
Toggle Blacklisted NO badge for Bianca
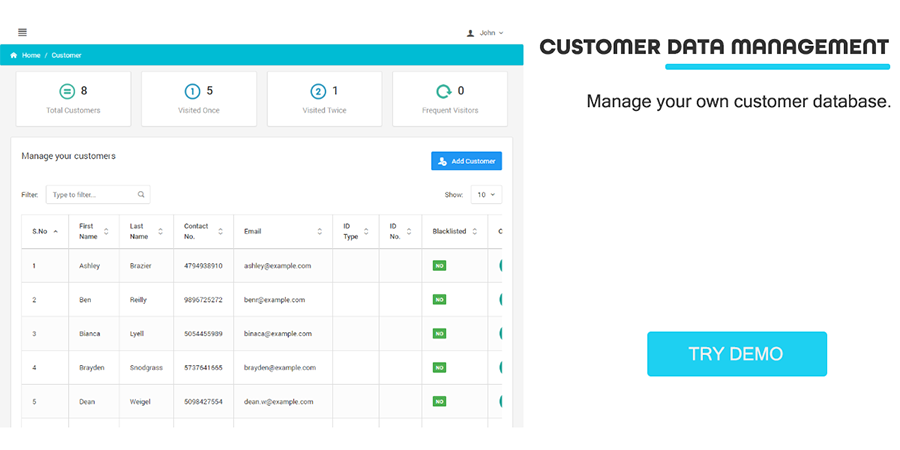coord(439,334)
